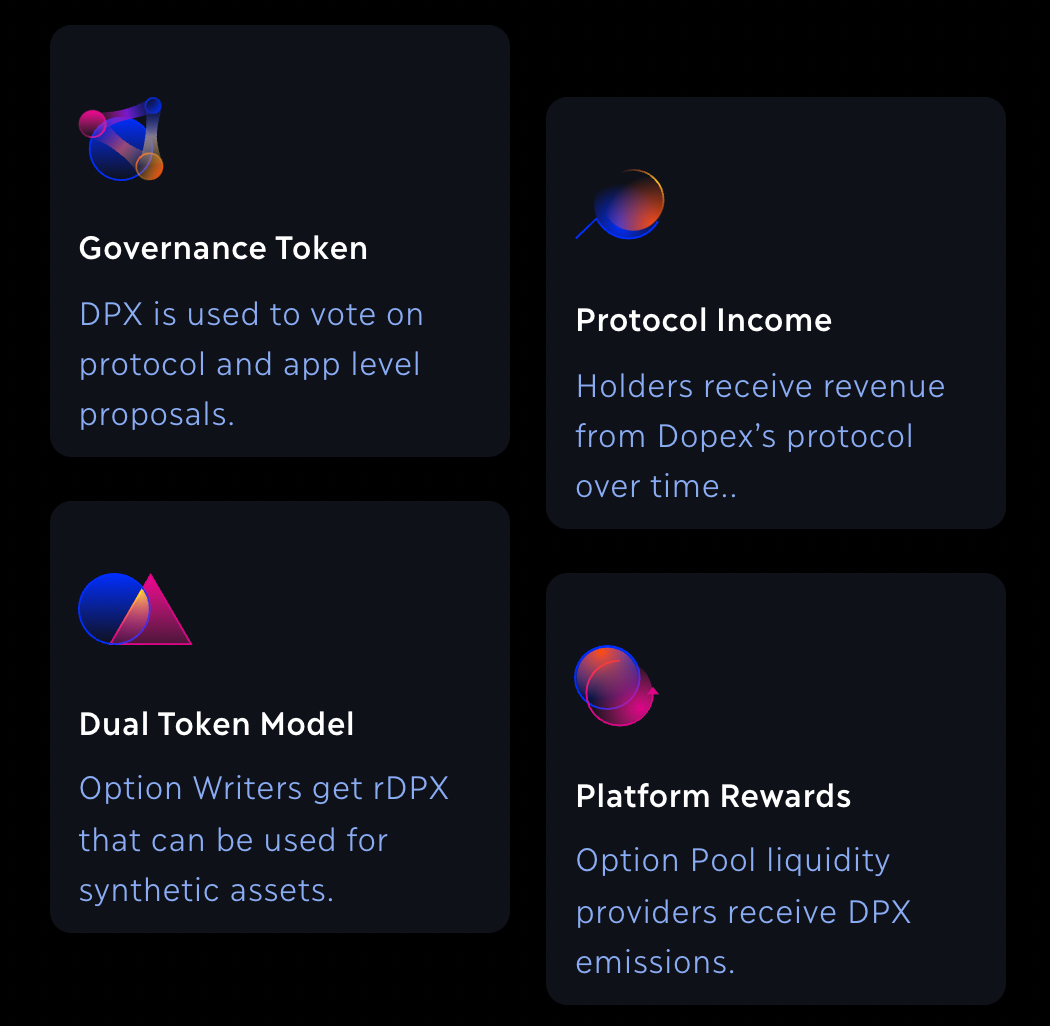The height and width of the screenshot is (1026, 1050).
Task: Click the Governance Token network icon
Action: point(121,140)
